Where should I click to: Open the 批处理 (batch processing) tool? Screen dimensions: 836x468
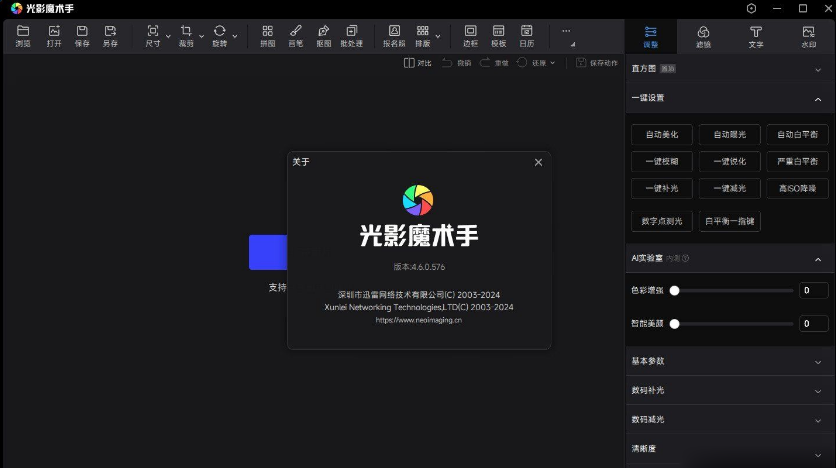[x=352, y=36]
